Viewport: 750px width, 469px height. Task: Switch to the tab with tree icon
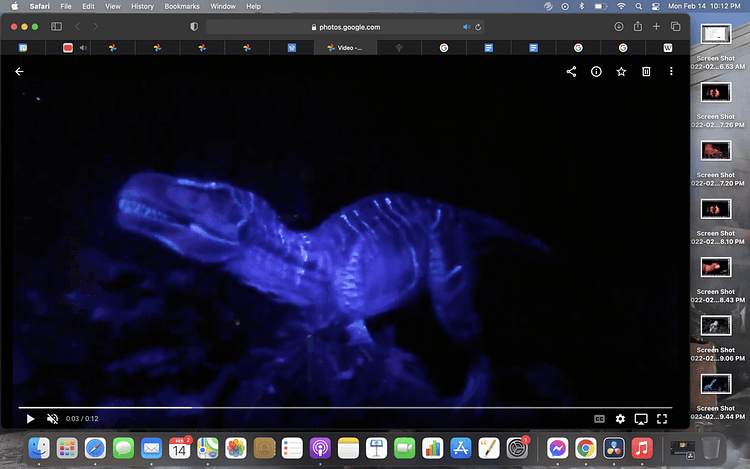(x=399, y=48)
